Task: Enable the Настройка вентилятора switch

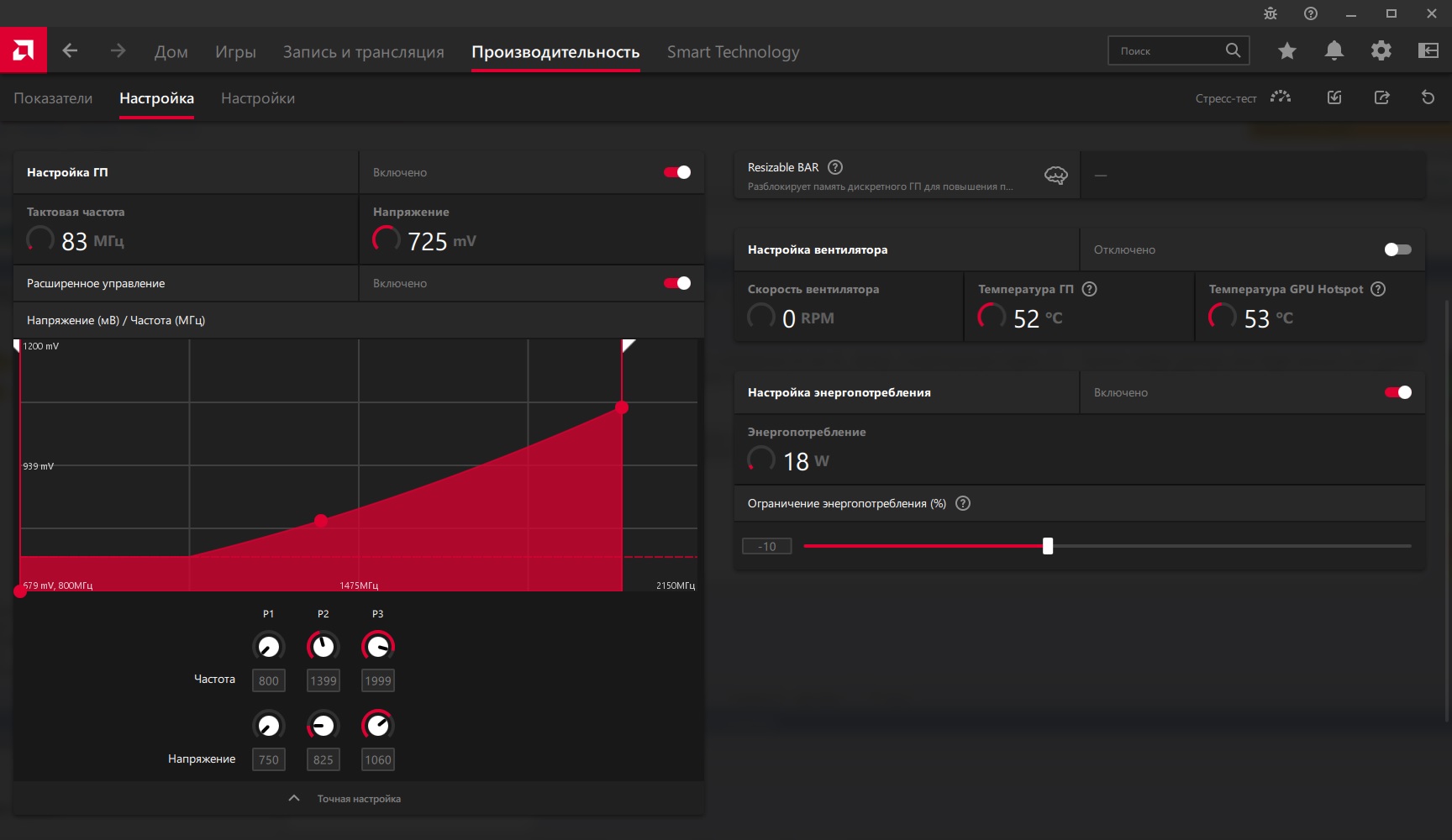Action: click(x=1398, y=249)
